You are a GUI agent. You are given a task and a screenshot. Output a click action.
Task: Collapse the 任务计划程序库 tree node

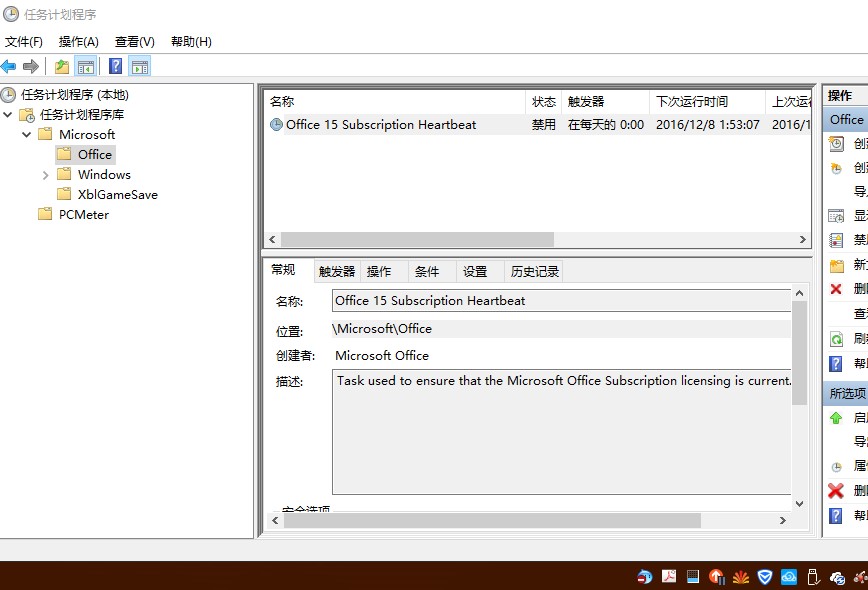(x=8, y=115)
